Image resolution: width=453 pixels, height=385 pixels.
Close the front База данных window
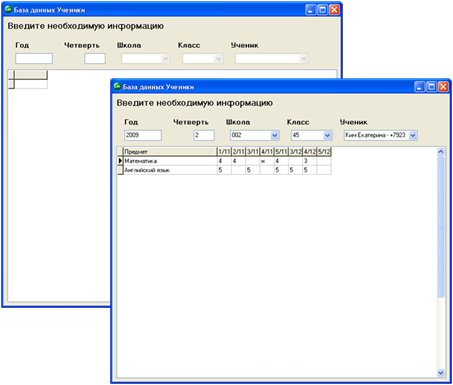click(x=443, y=87)
